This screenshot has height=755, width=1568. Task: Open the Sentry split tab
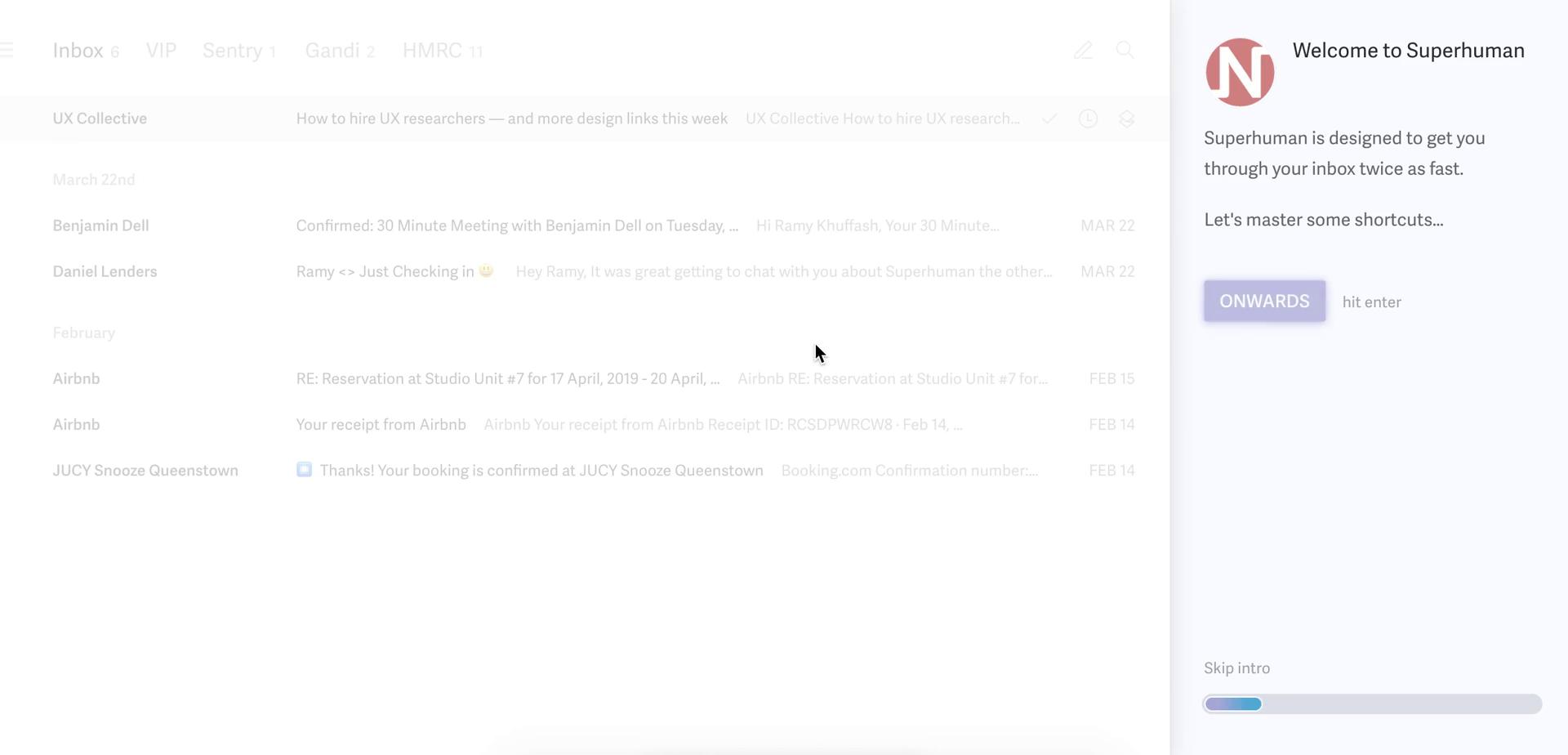tap(239, 51)
